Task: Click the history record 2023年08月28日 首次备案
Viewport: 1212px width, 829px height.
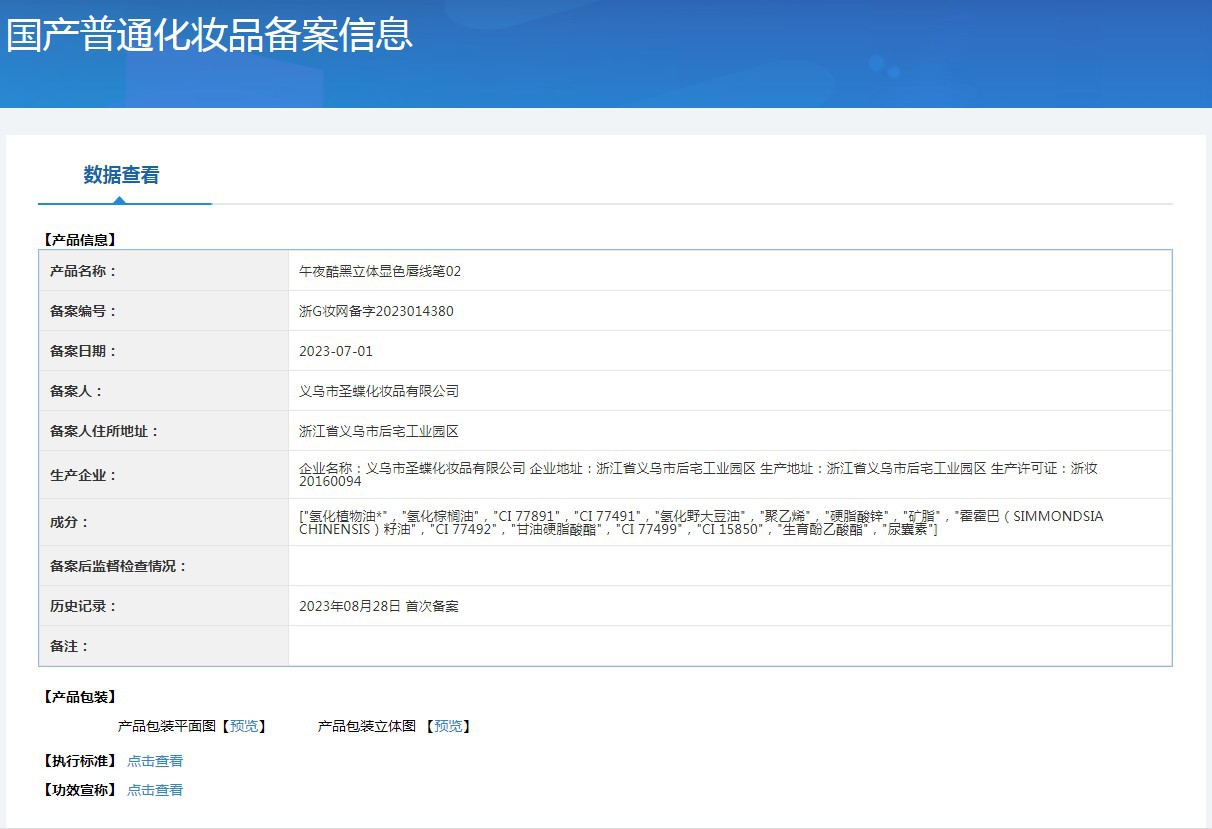Action: (x=379, y=606)
